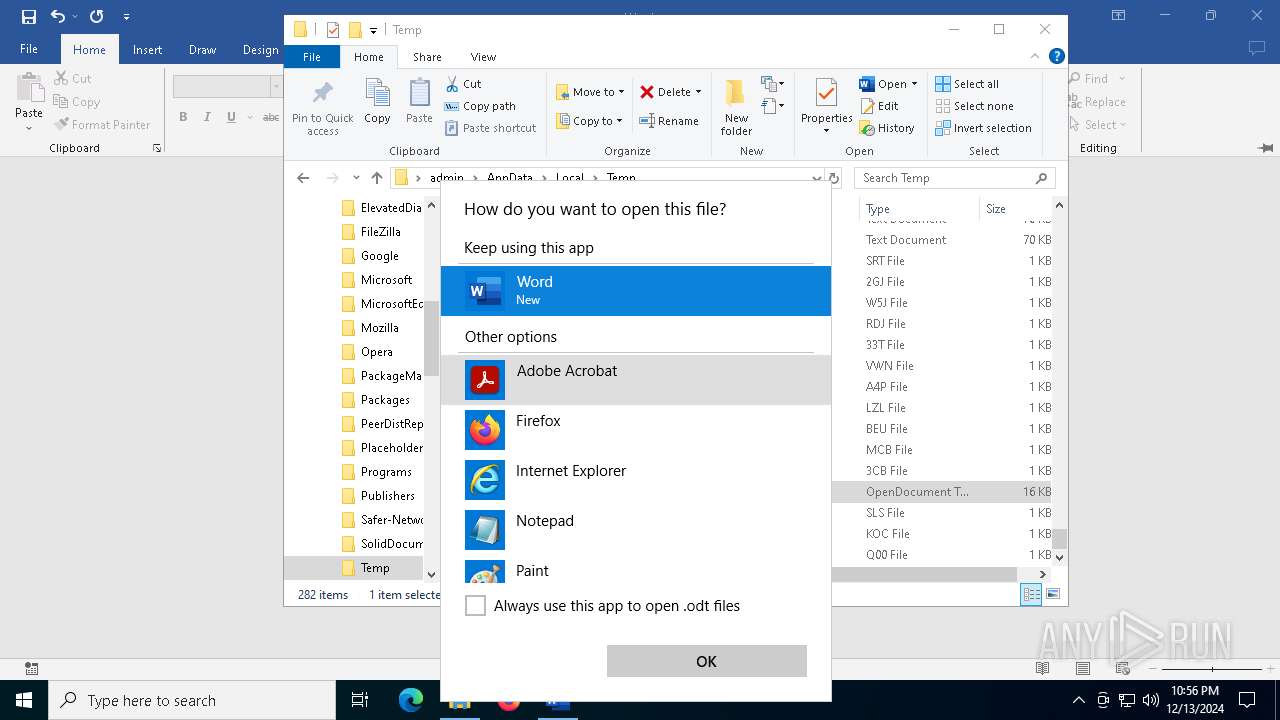
Task: Click Cut in the Explorer ribbon
Action: [x=463, y=84]
